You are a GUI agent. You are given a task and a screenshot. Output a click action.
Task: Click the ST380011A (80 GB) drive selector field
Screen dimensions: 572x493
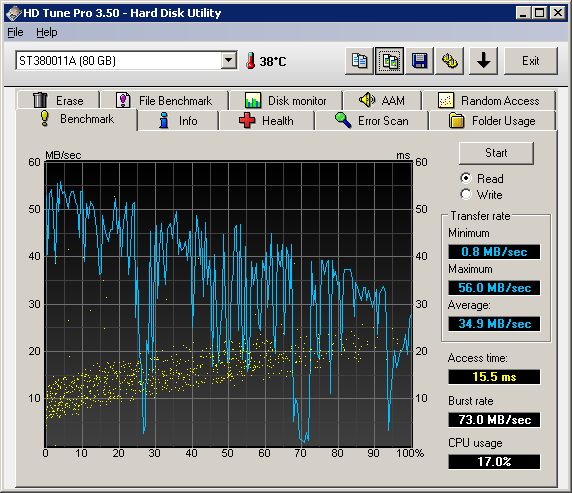[126, 60]
